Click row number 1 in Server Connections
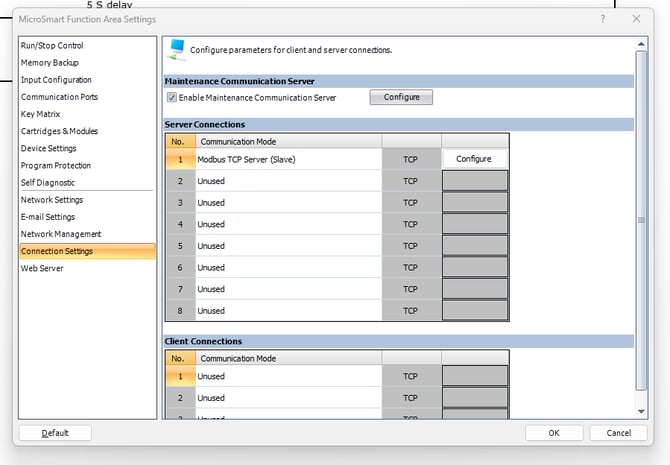Screen dimensions: 670x465 pyautogui.click(x=180, y=159)
